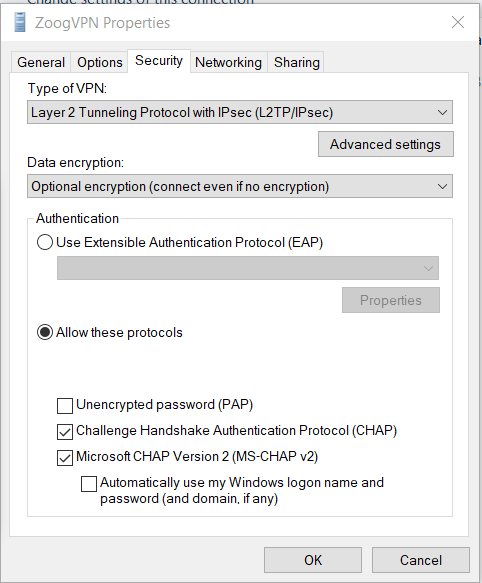Image resolution: width=482 pixels, height=583 pixels.
Task: Choose Allow these protocols radio button
Action: (45, 332)
